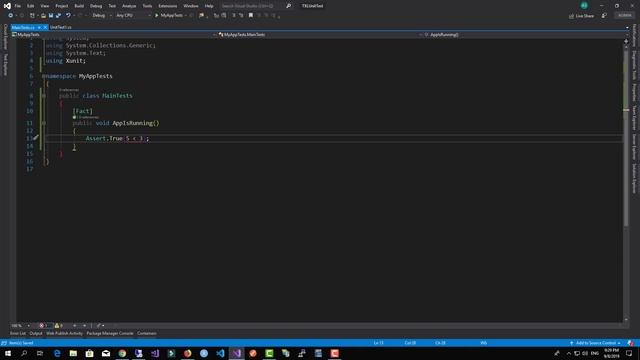The height and width of the screenshot is (360, 640).
Task: Switch to the MainTests.cs tab
Action: pos(23,27)
